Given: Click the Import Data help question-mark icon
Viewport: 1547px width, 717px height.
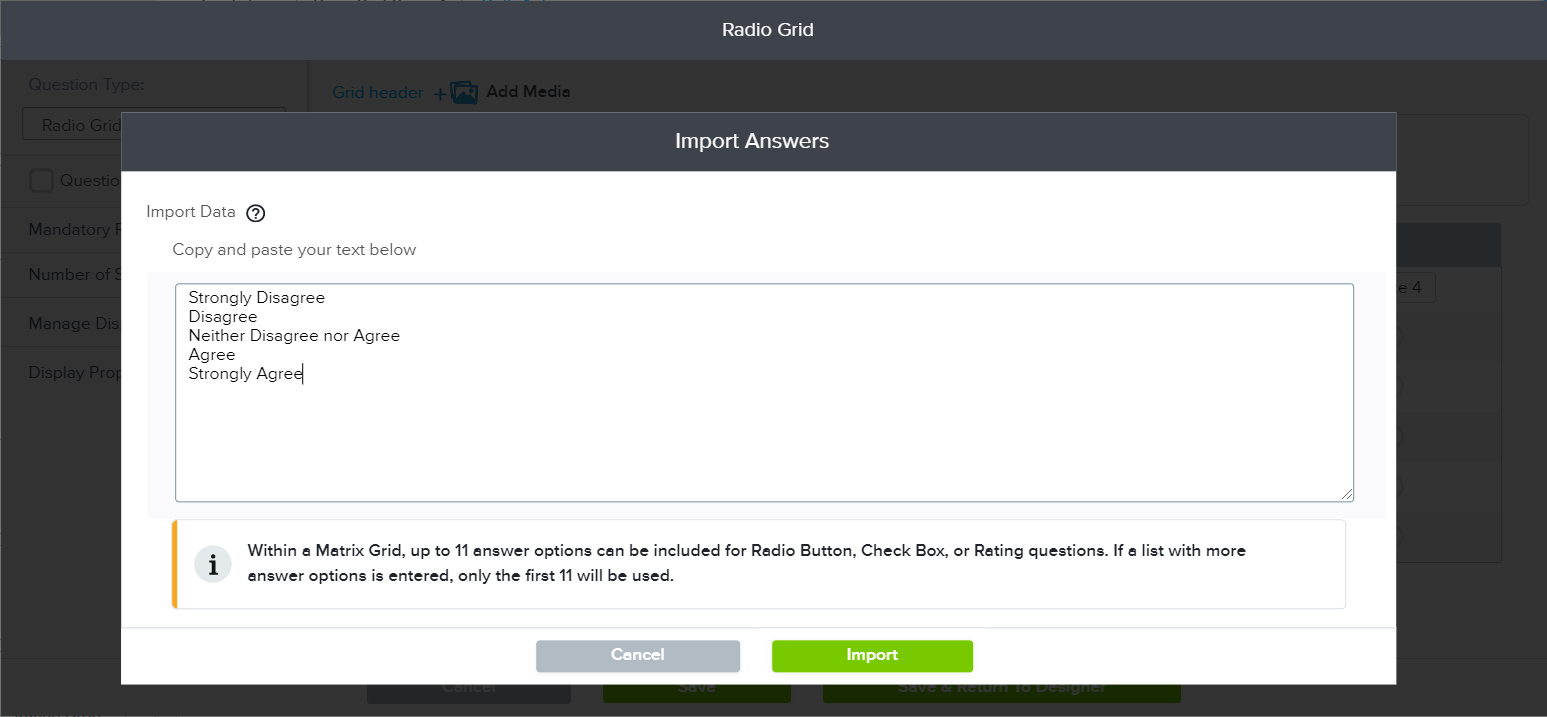Looking at the screenshot, I should 255,213.
